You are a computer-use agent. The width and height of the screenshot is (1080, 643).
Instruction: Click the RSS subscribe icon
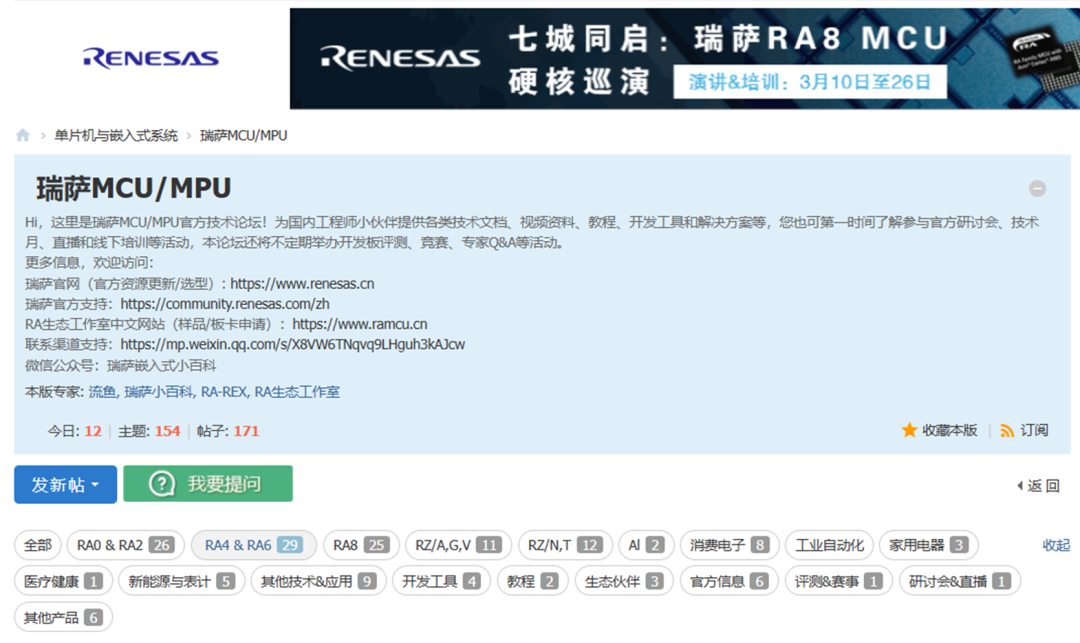(1007, 430)
